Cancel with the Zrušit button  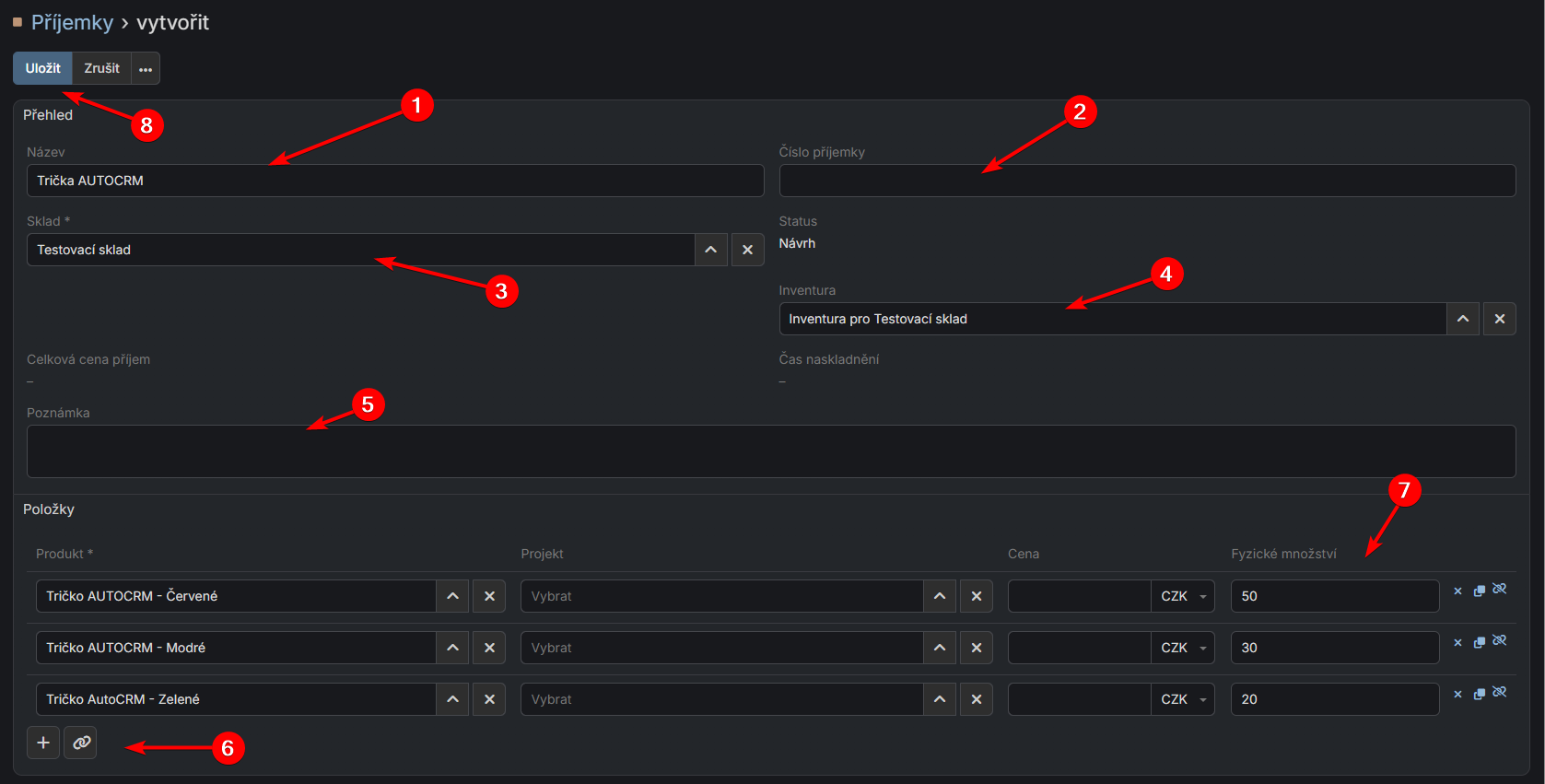(101, 68)
